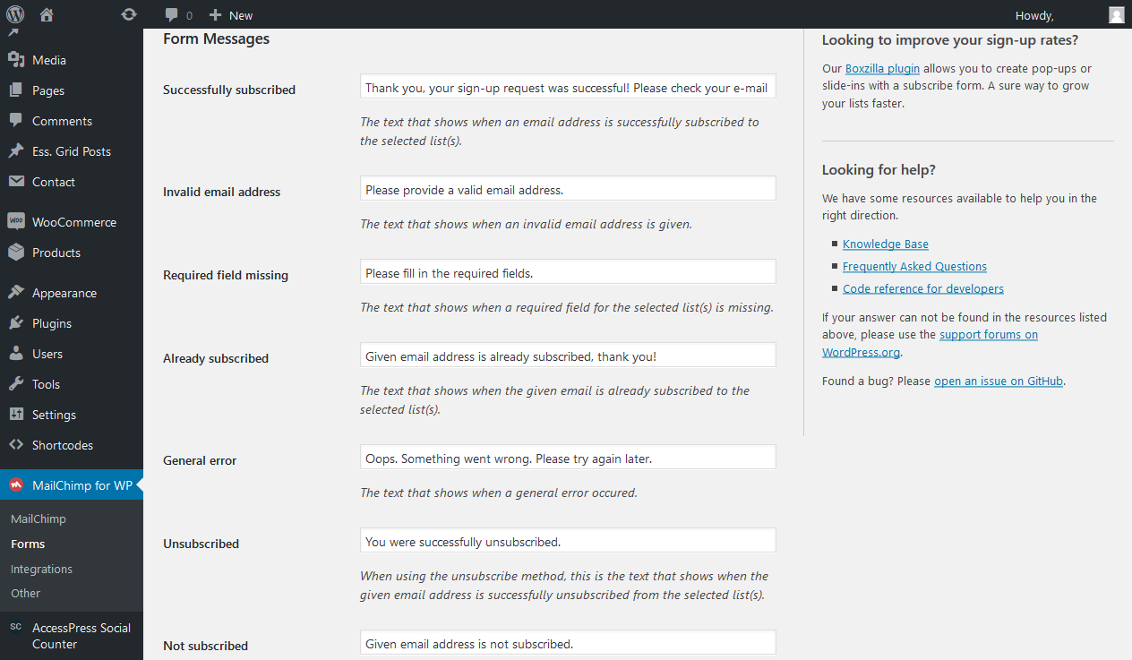Open the comments bubble icon in toolbar
The width and height of the screenshot is (1132, 660).
(x=172, y=15)
